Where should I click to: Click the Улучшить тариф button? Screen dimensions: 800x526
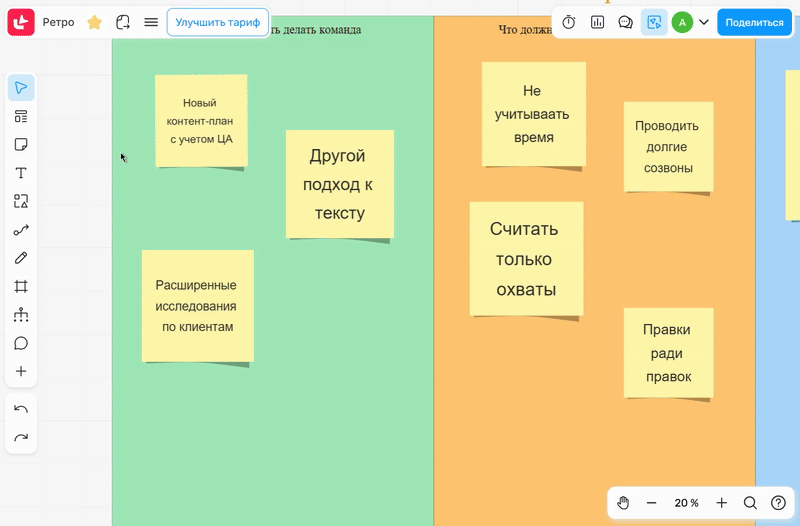click(x=217, y=22)
